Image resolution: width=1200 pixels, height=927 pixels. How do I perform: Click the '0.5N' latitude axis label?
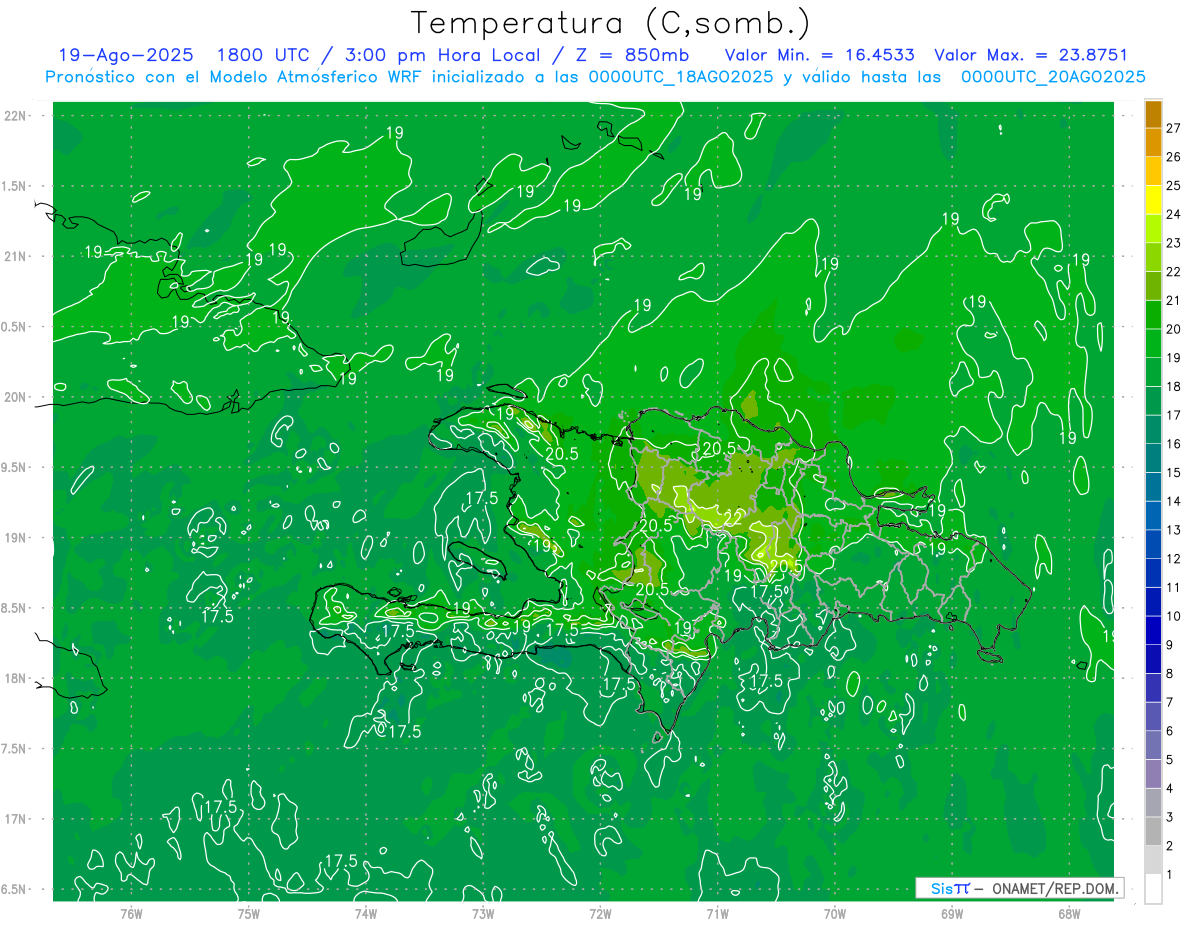[15, 327]
